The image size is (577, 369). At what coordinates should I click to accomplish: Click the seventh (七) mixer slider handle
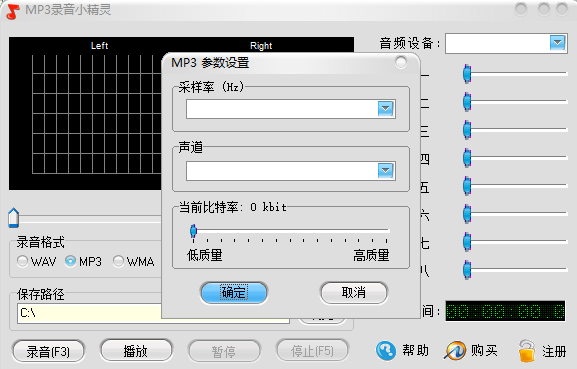(x=467, y=241)
